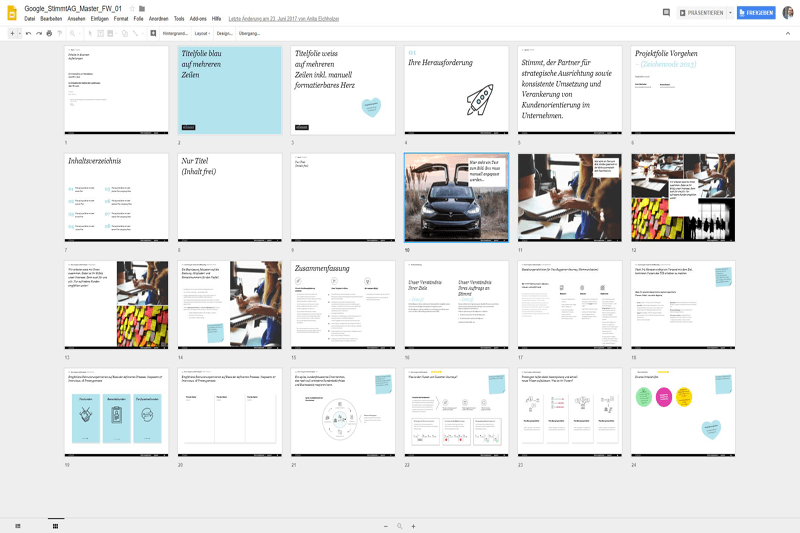Open the Einfügen menu
800x533 pixels.
pos(99,19)
